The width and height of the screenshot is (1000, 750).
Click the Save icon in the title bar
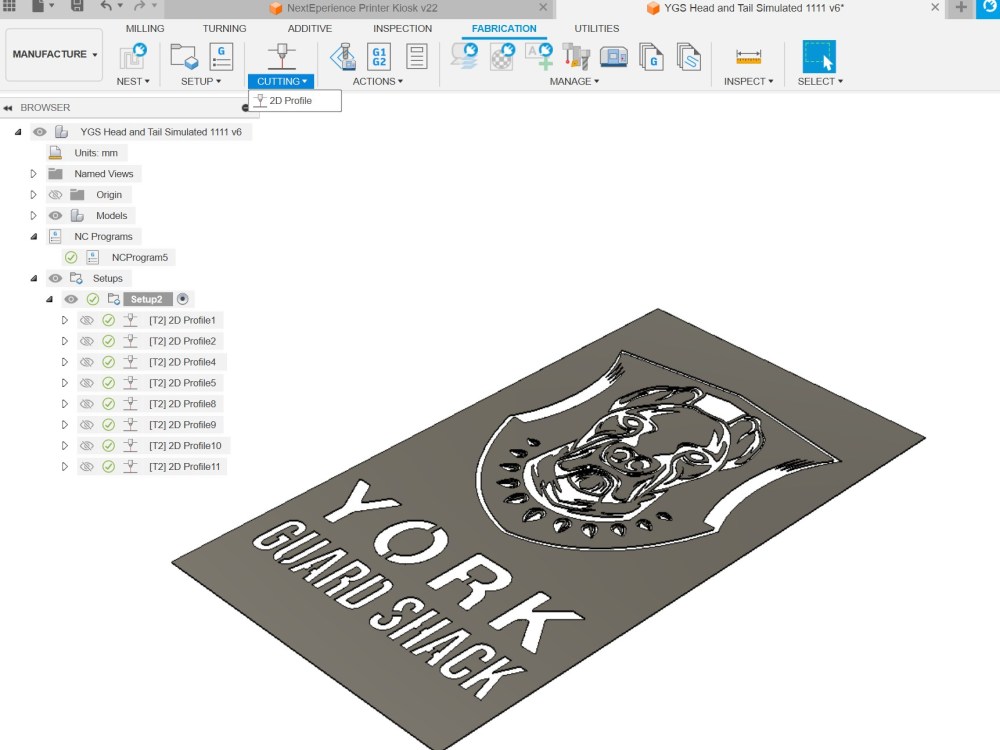coord(77,6)
